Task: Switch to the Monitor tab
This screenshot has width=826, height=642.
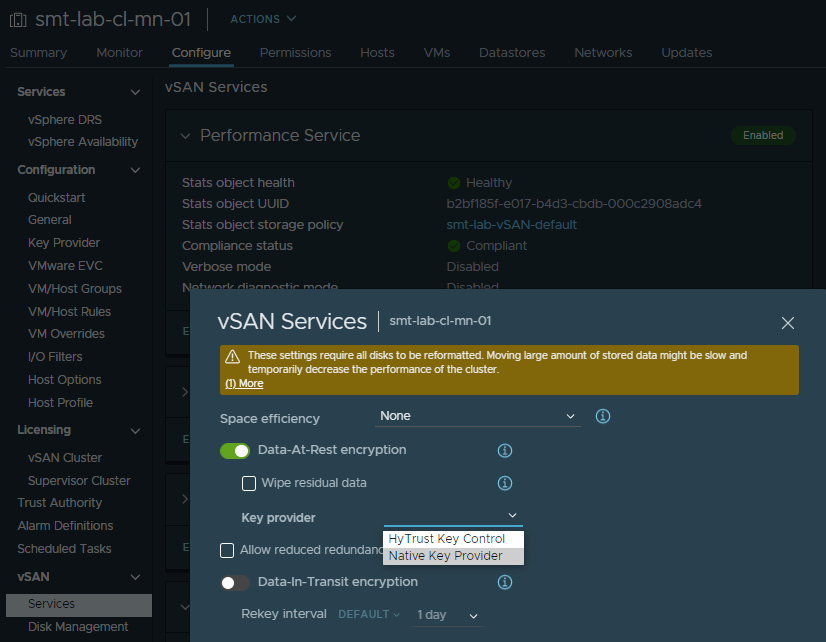Action: 119,53
